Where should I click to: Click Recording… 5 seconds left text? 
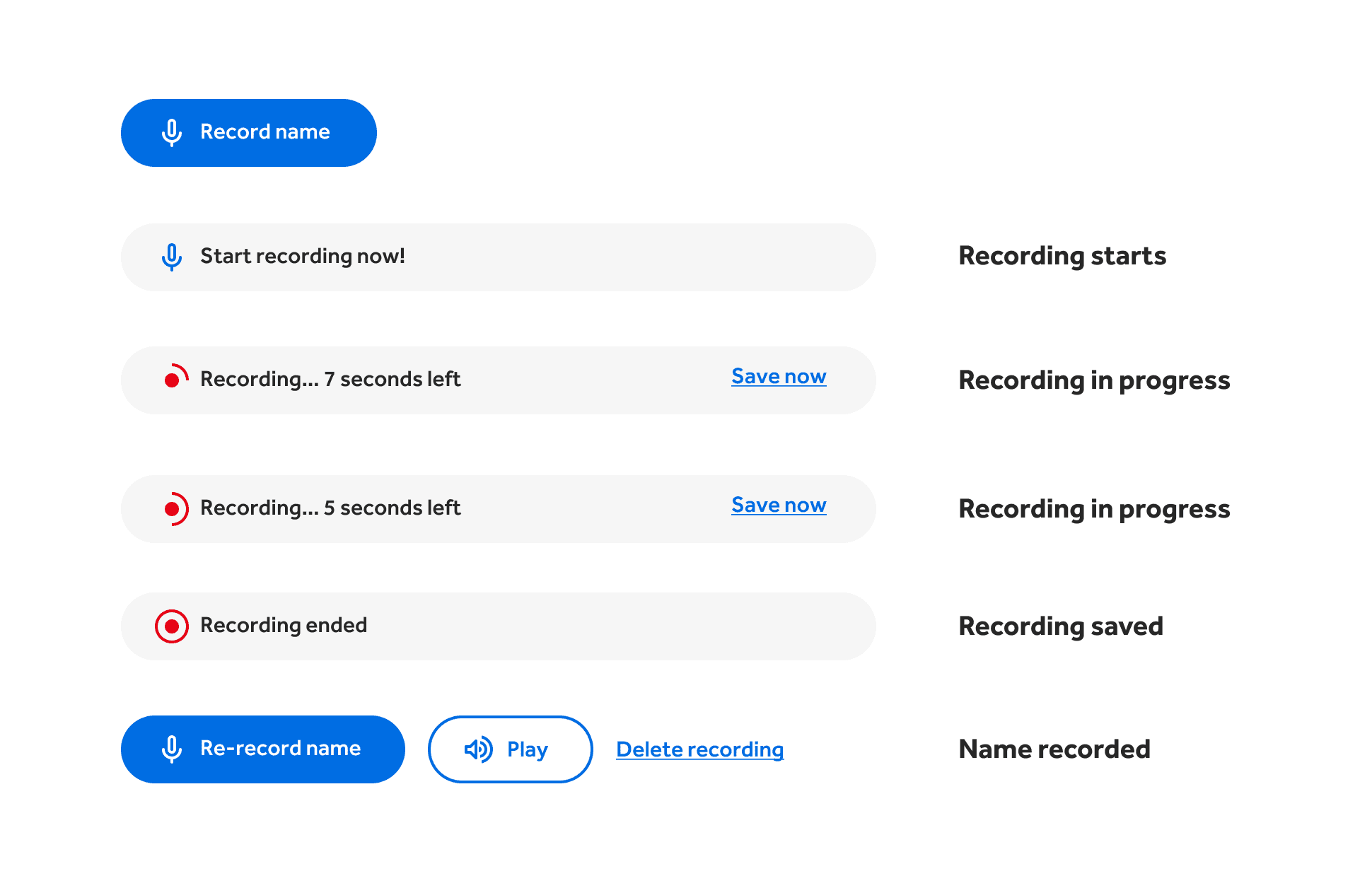(x=330, y=508)
